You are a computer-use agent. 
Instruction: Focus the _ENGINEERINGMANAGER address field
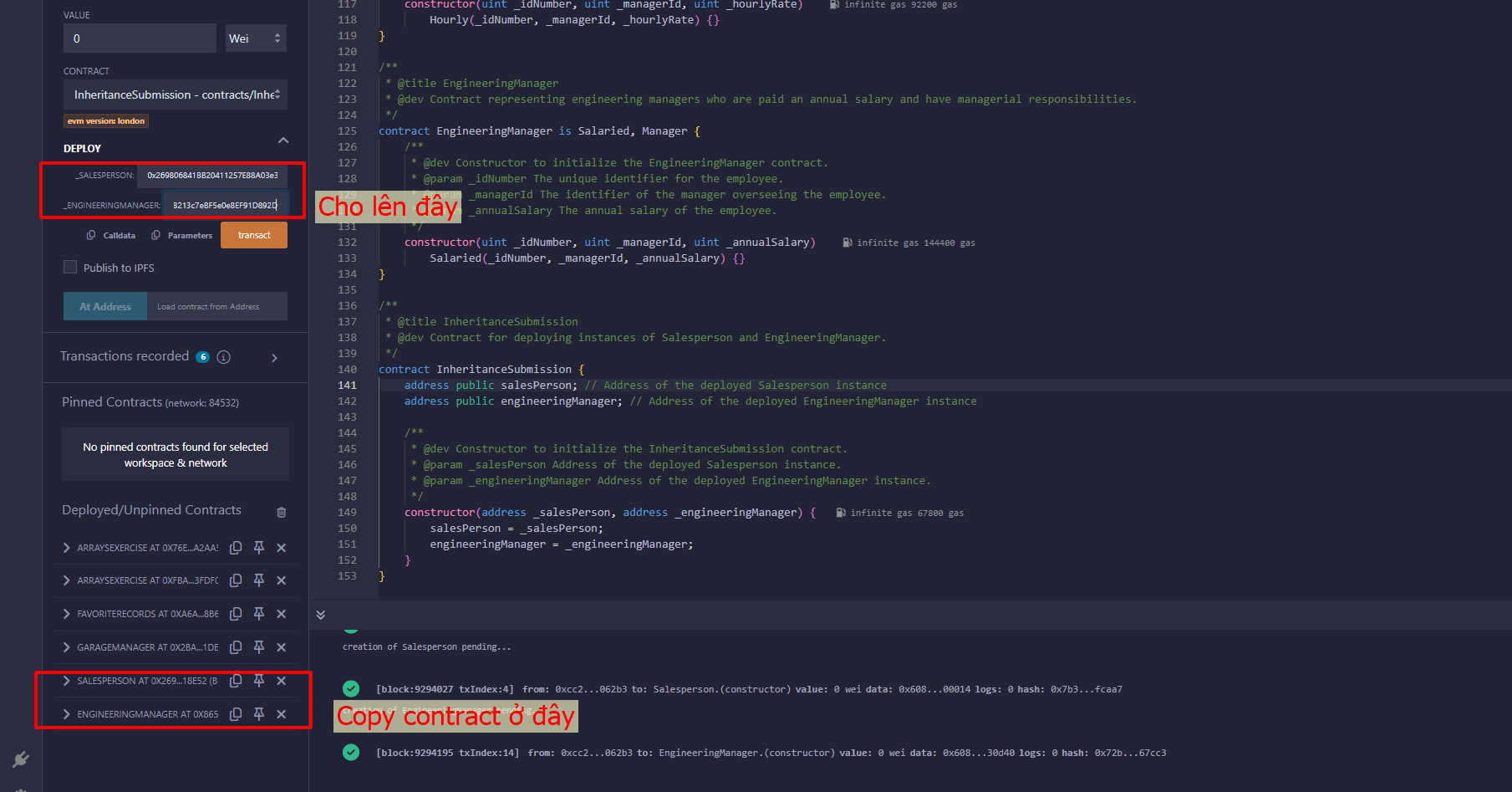(225, 205)
